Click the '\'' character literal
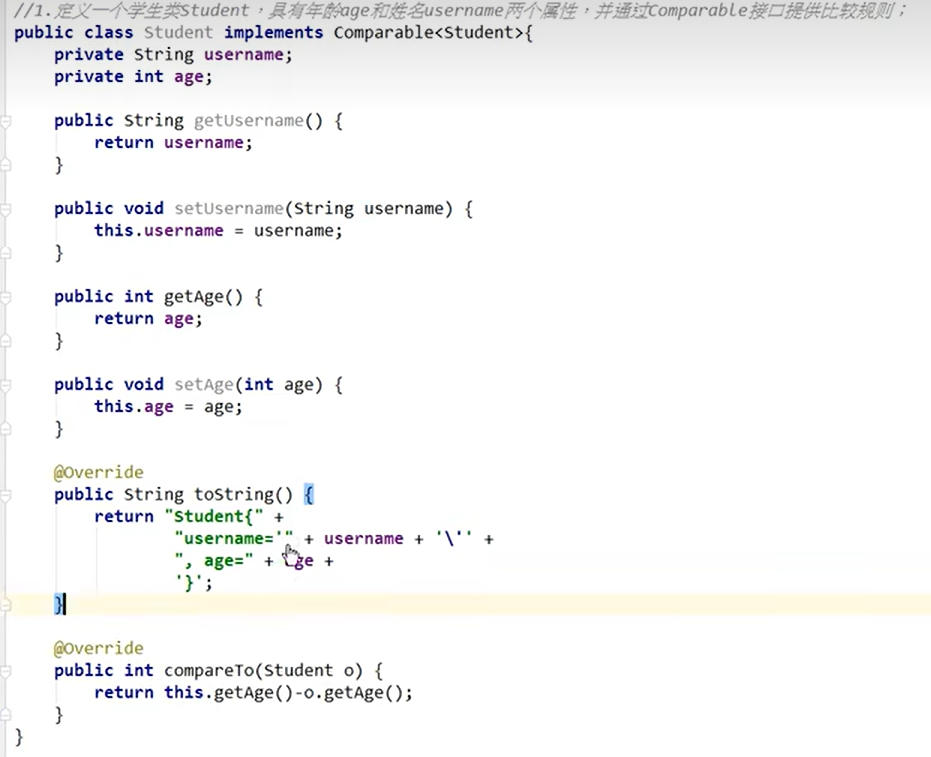This screenshot has height=757, width=931. [x=454, y=539]
